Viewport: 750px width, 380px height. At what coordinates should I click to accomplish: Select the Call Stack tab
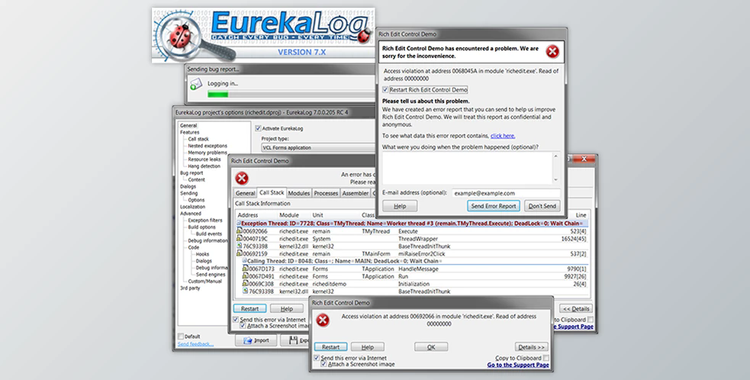coord(271,192)
